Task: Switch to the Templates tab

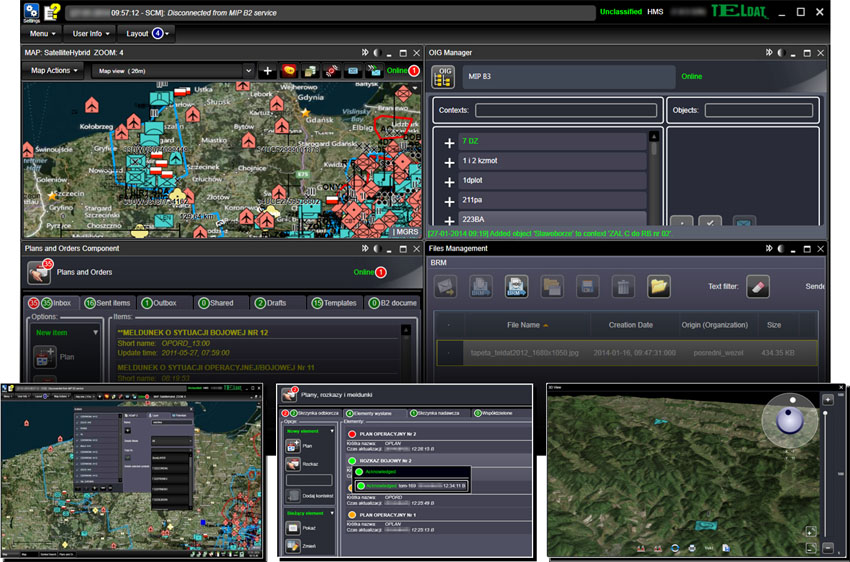Action: pyautogui.click(x=334, y=303)
